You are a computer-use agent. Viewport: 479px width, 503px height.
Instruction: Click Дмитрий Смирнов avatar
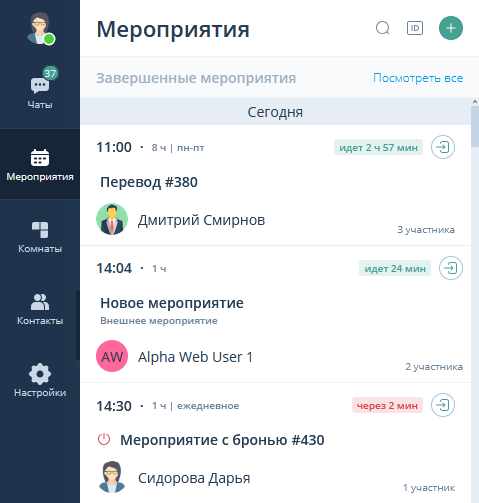(112, 219)
